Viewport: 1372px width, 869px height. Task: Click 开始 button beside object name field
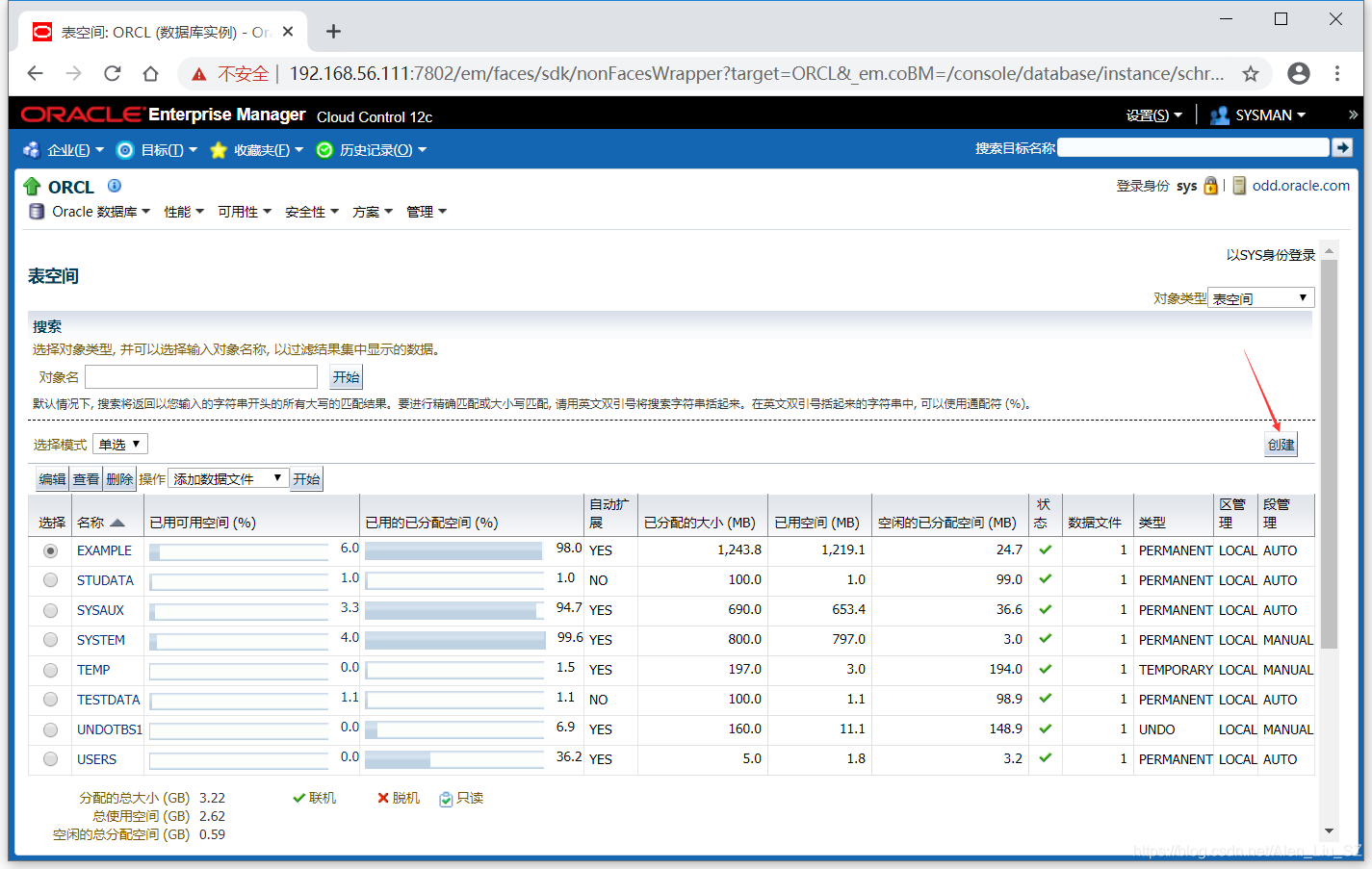(x=346, y=377)
